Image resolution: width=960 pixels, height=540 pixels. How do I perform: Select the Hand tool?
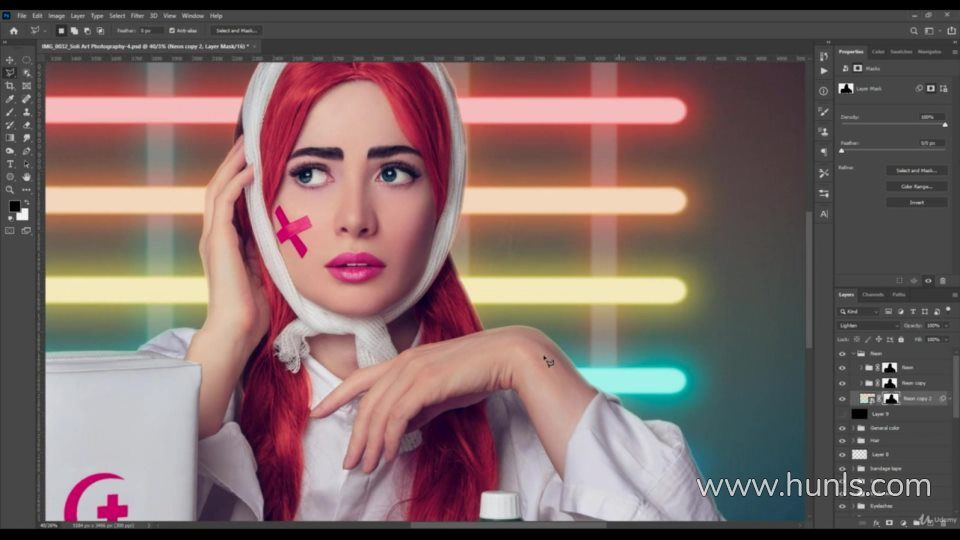[x=26, y=177]
